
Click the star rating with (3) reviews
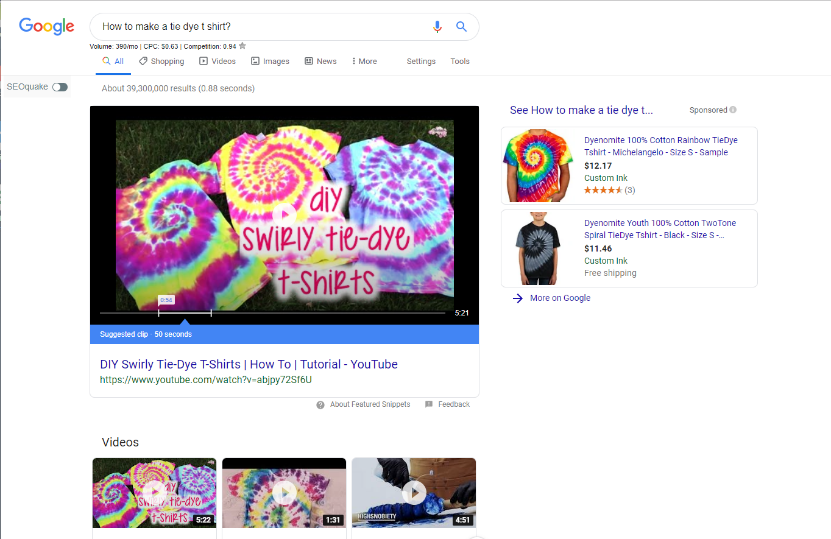click(x=609, y=190)
